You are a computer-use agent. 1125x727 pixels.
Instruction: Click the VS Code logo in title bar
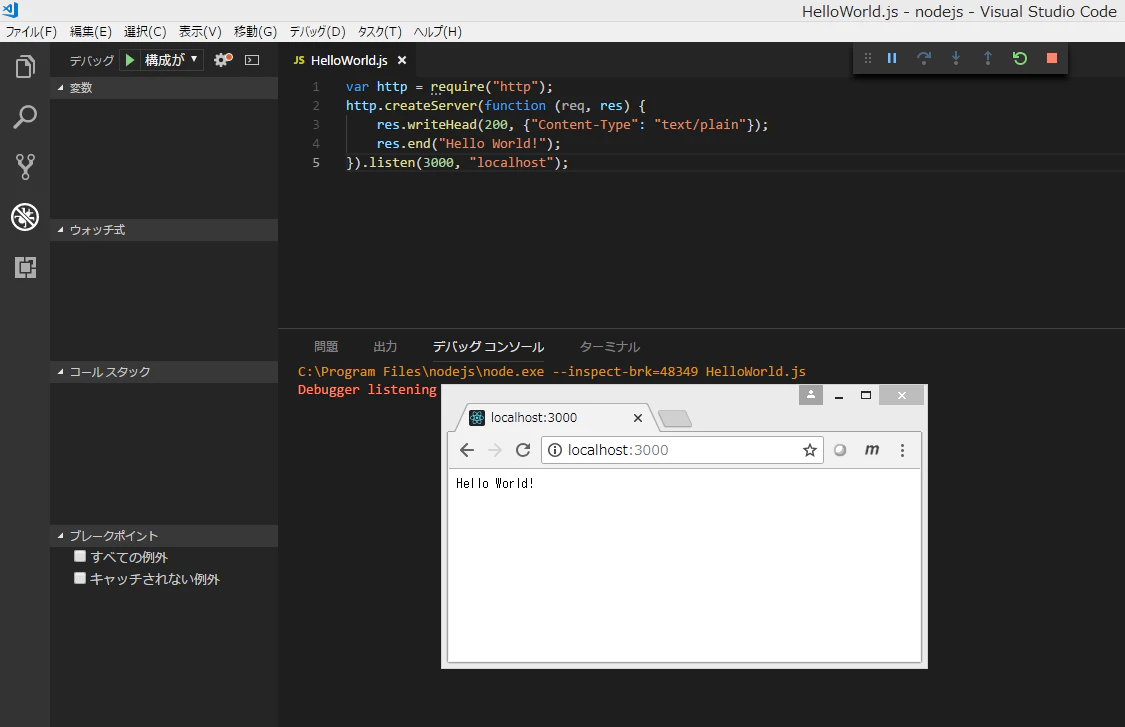[x=10, y=10]
